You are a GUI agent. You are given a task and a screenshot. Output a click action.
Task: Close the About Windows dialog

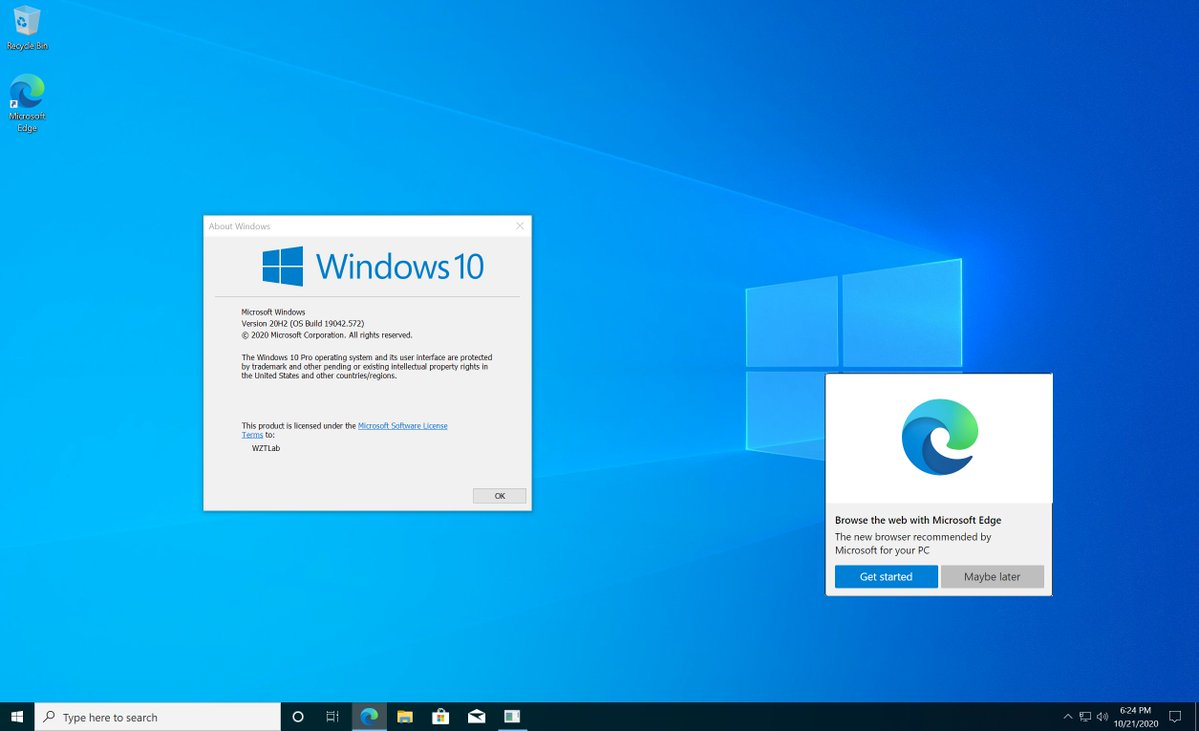coord(520,226)
